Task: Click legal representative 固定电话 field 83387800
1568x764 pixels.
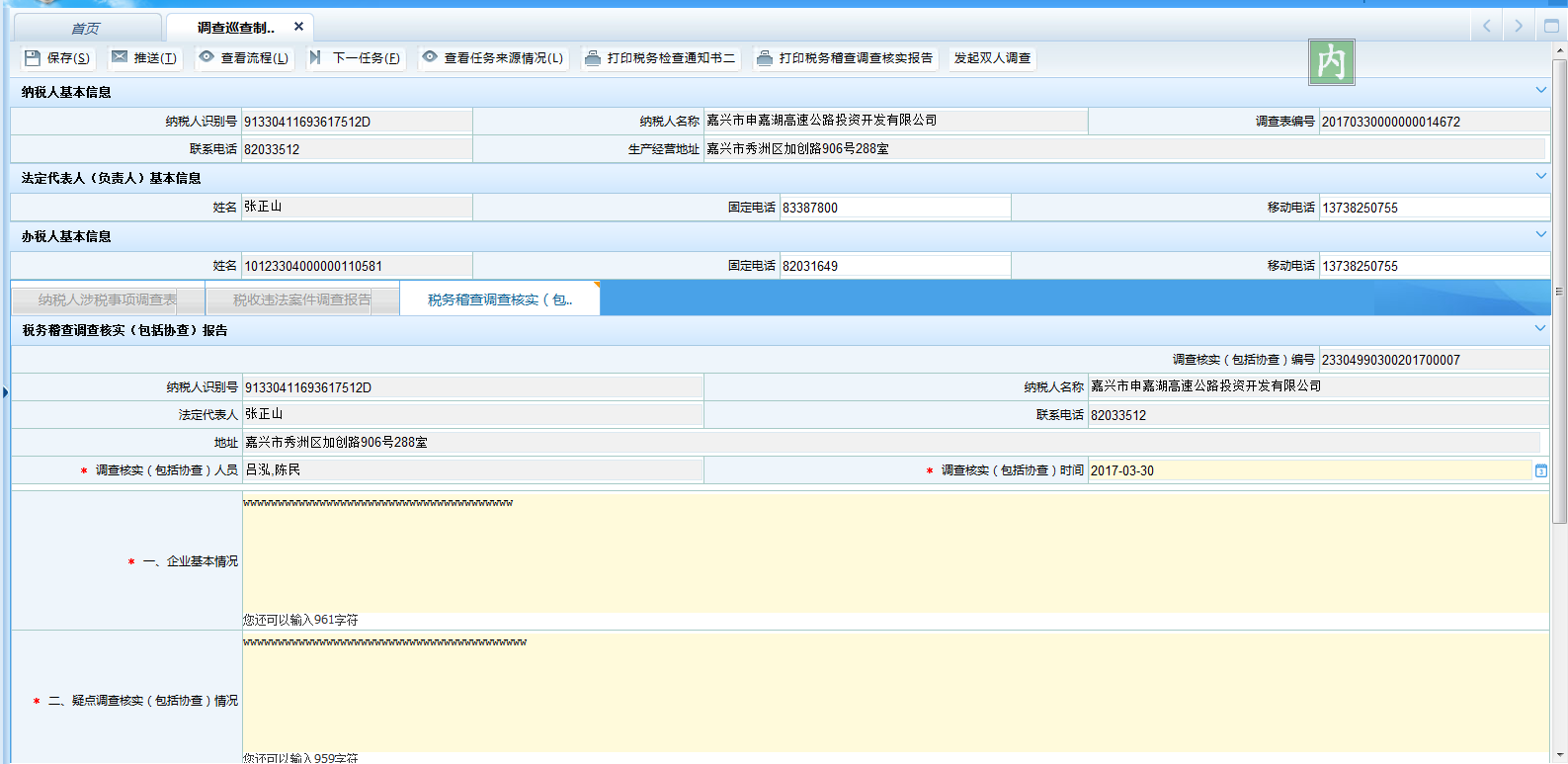Action: 895,208
